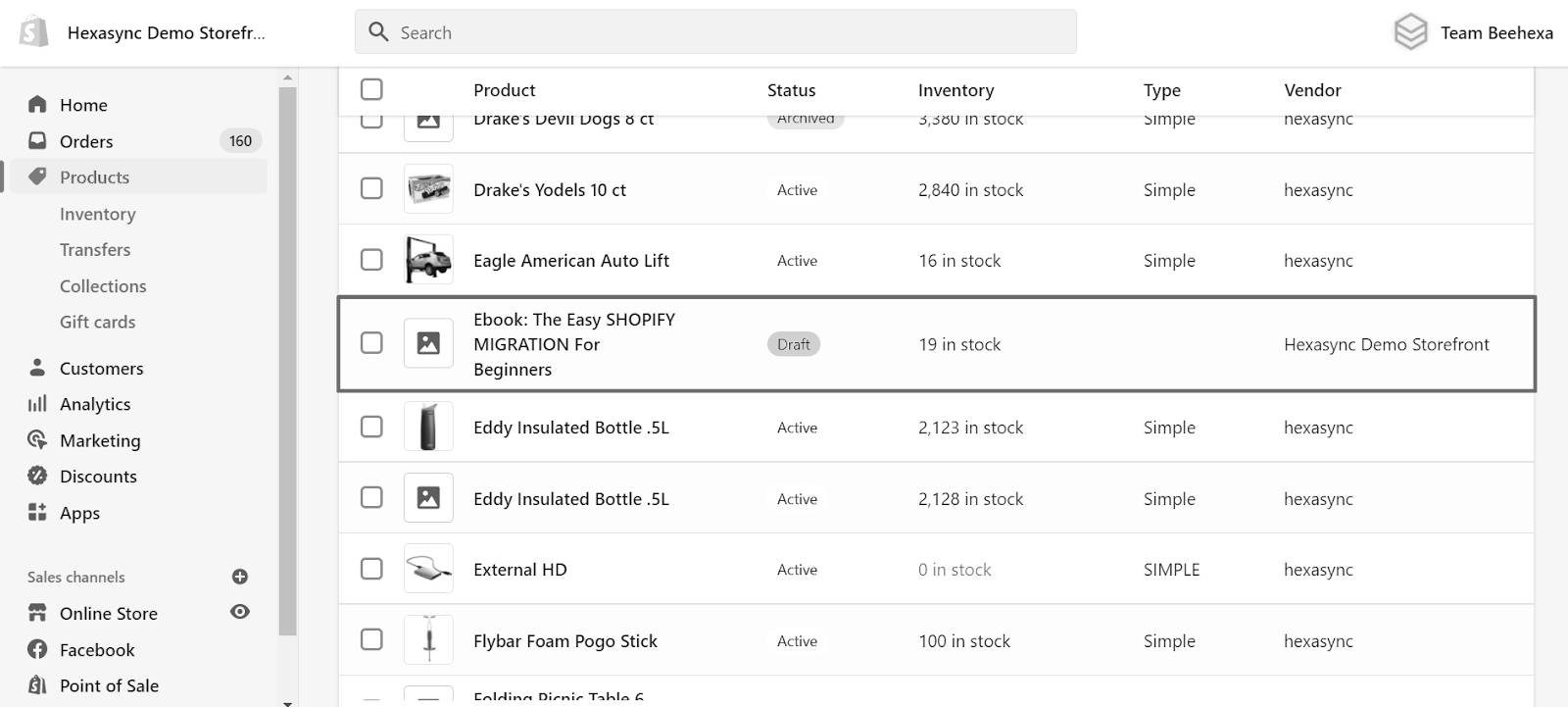Open Ebook product placeholder image
The image size is (1568, 707).
428,343
